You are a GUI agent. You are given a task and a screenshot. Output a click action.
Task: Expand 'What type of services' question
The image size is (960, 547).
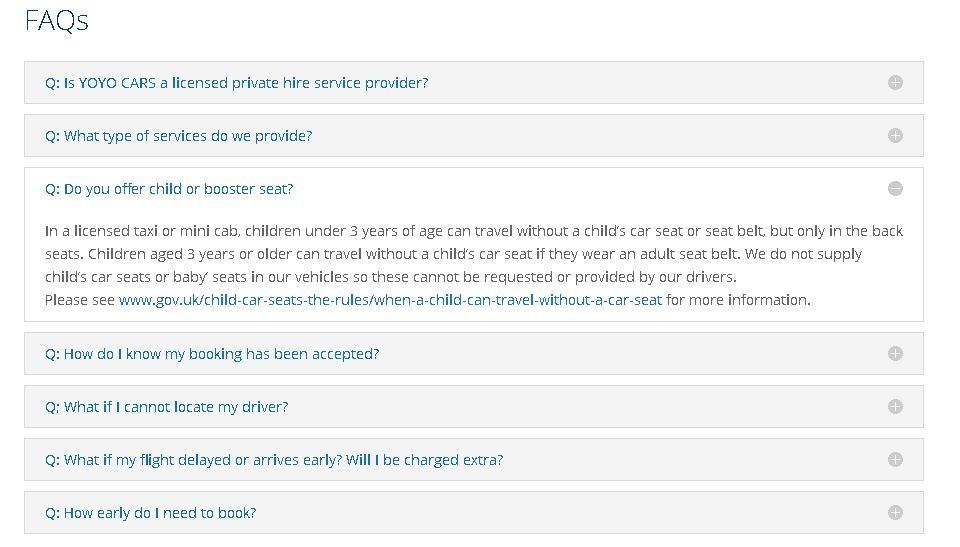pyautogui.click(x=178, y=136)
